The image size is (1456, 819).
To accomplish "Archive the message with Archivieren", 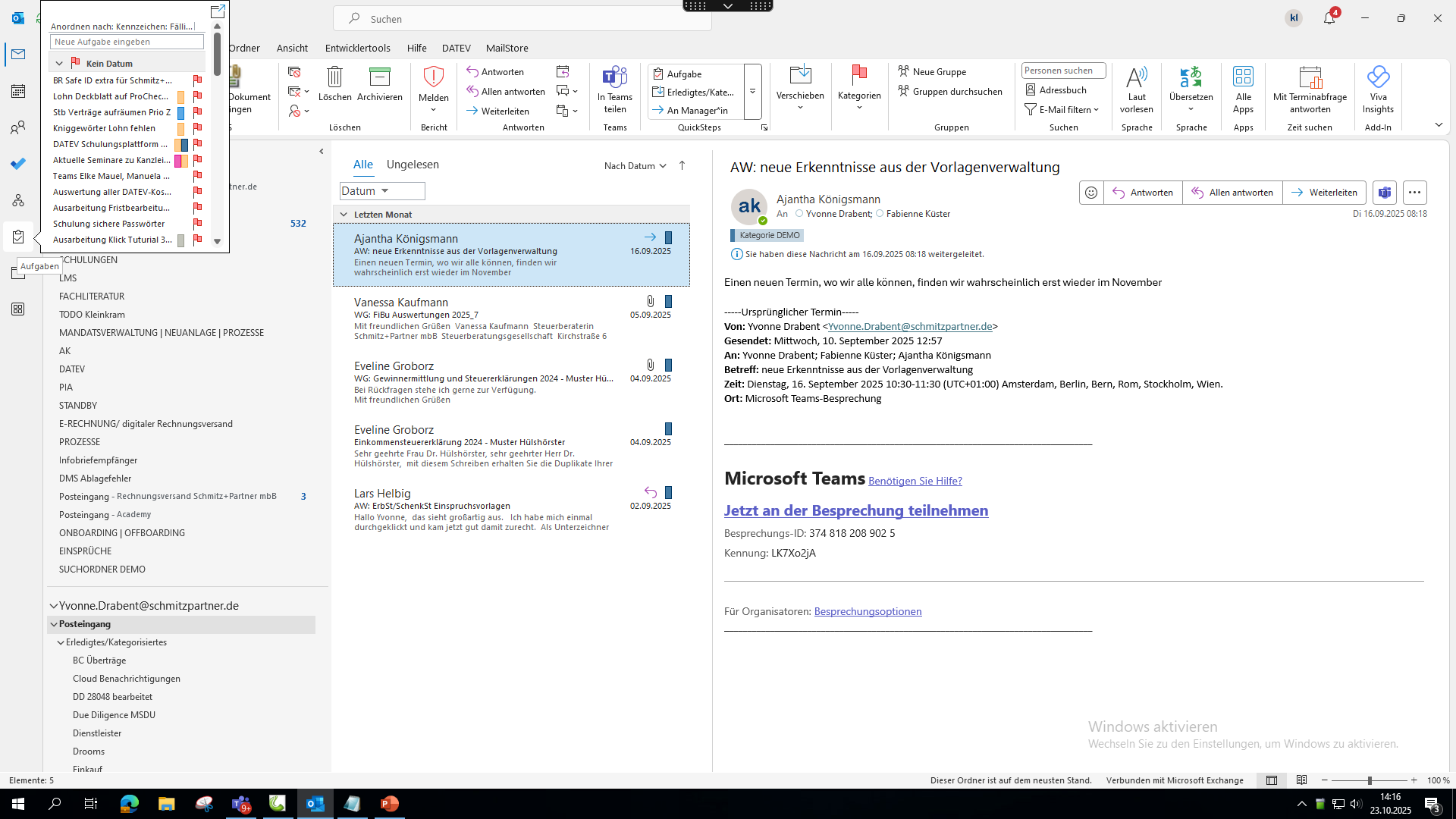I will pyautogui.click(x=380, y=84).
